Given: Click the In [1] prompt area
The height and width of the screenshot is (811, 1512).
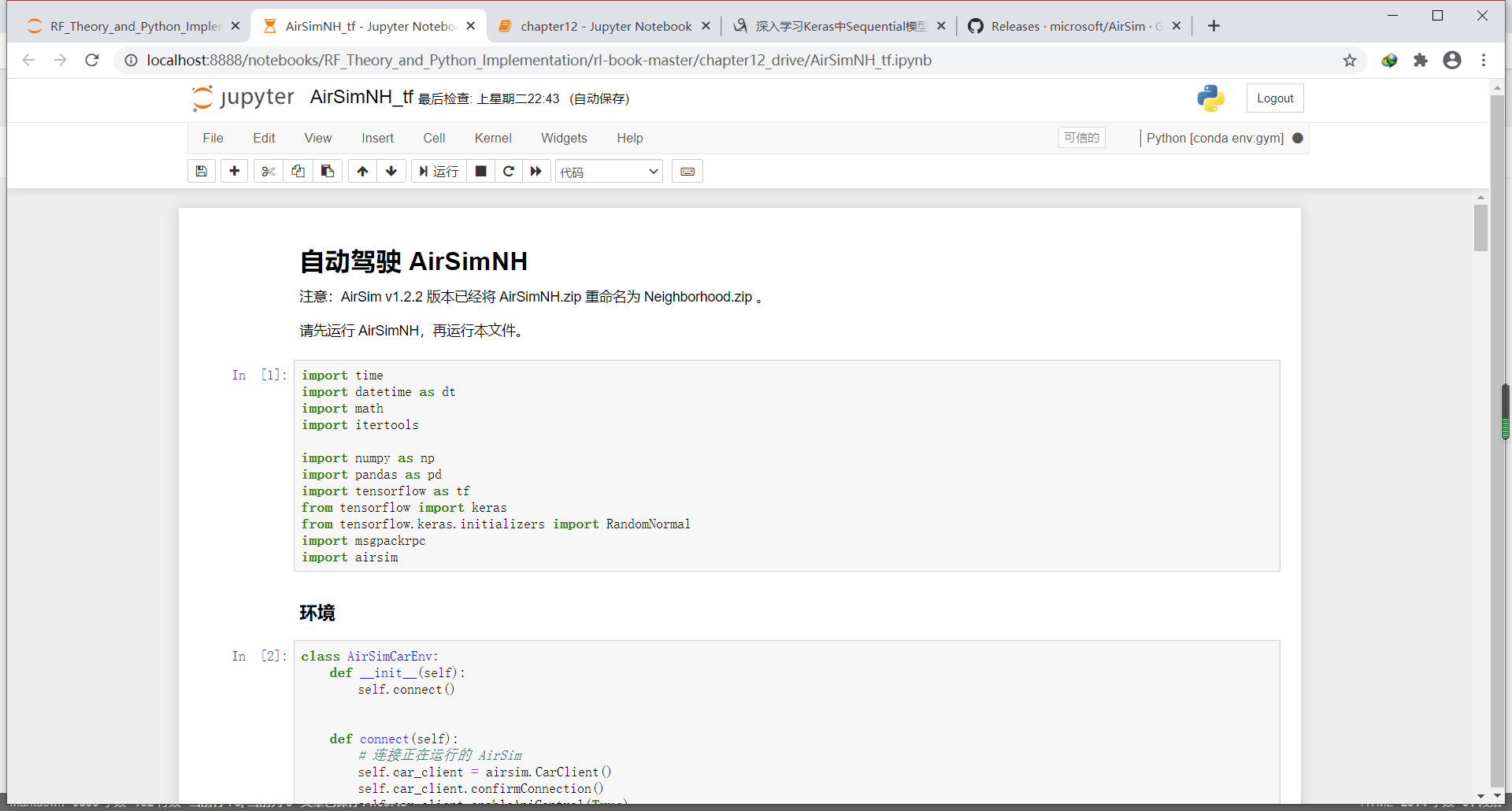Looking at the screenshot, I should 259,375.
